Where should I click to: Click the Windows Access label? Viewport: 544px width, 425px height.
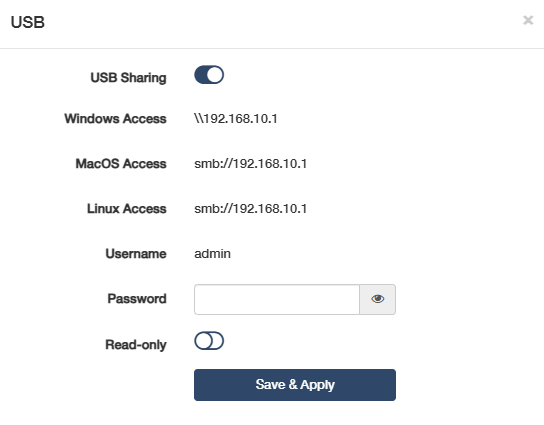(116, 119)
